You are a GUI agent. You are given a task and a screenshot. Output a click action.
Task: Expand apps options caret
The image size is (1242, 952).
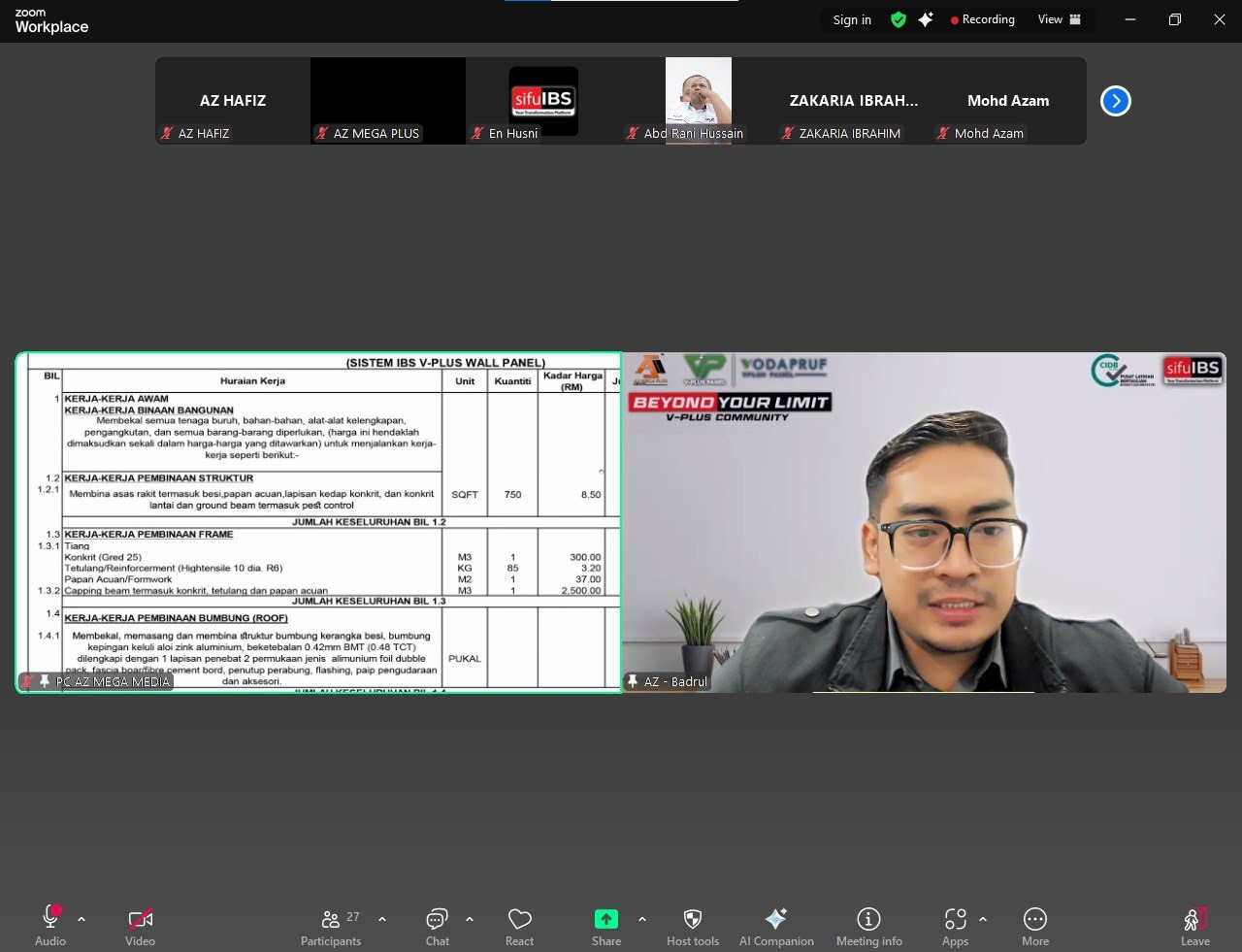point(983,919)
